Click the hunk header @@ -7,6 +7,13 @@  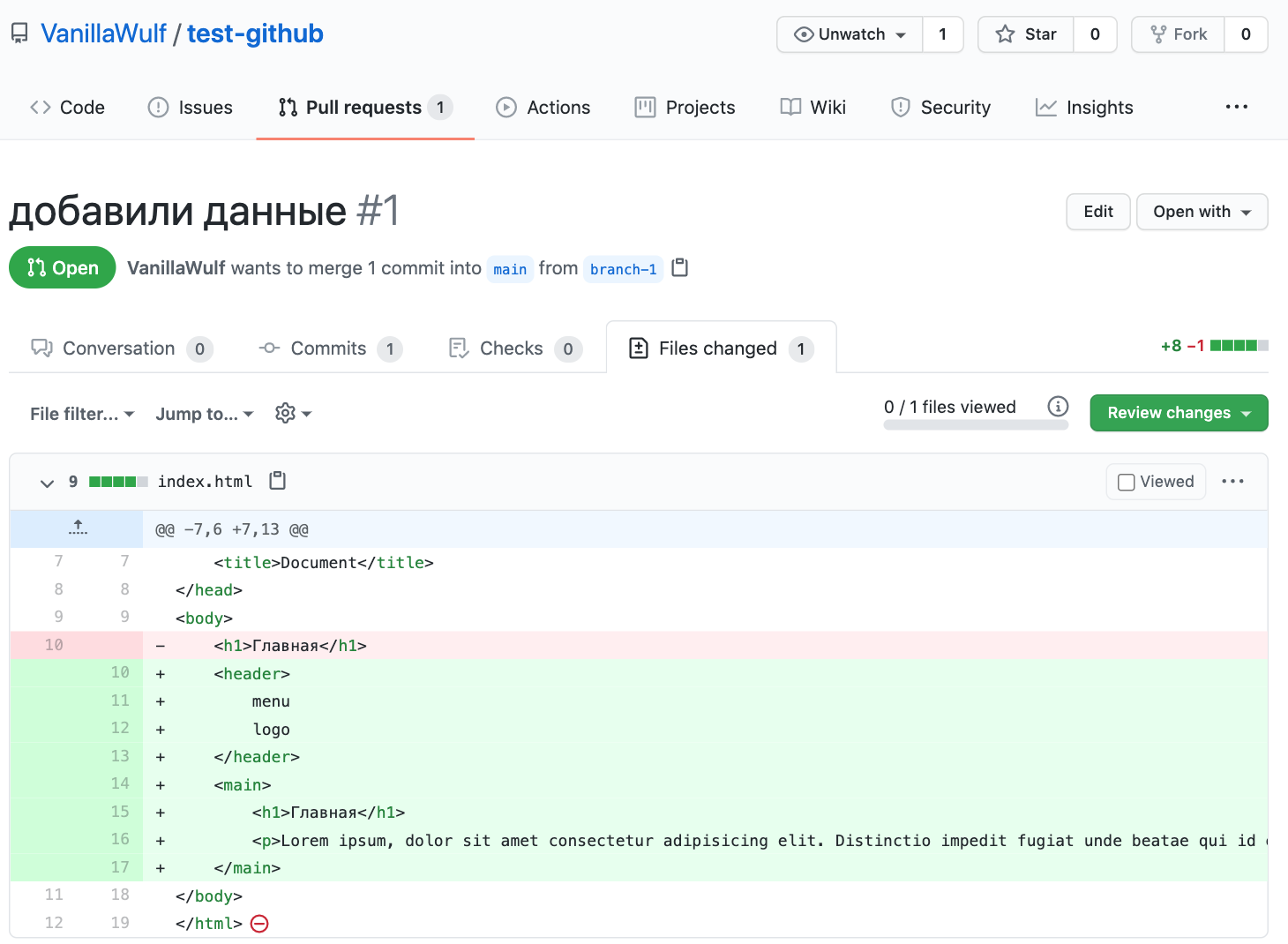pyautogui.click(x=232, y=529)
